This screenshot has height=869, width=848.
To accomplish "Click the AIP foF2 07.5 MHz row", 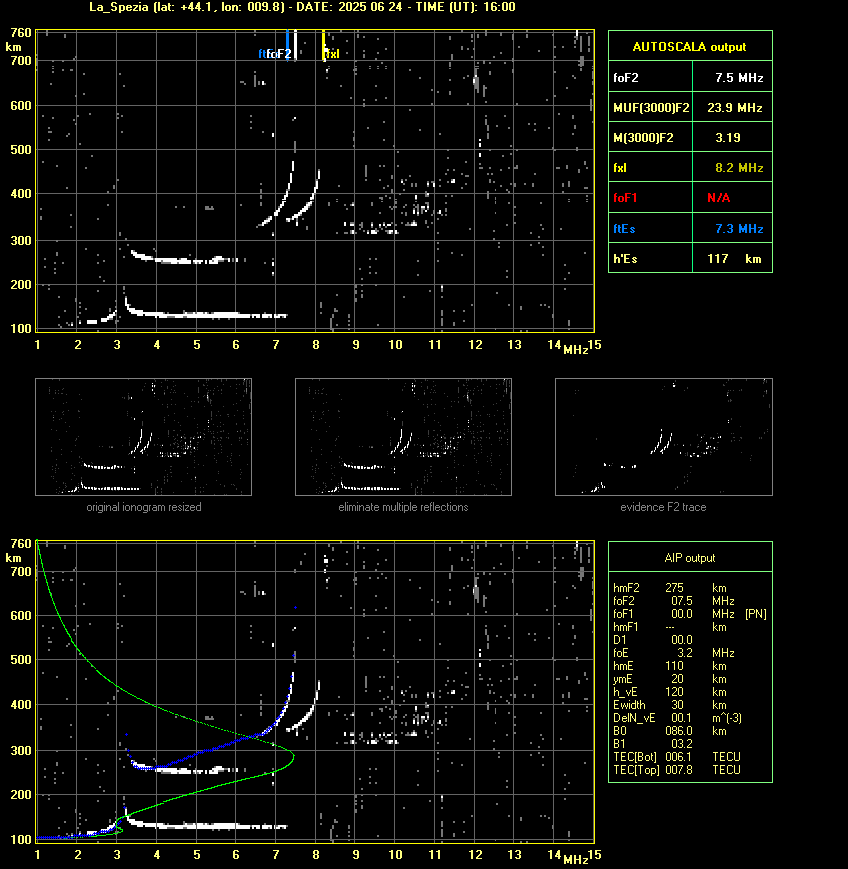I will pyautogui.click(x=673, y=601).
